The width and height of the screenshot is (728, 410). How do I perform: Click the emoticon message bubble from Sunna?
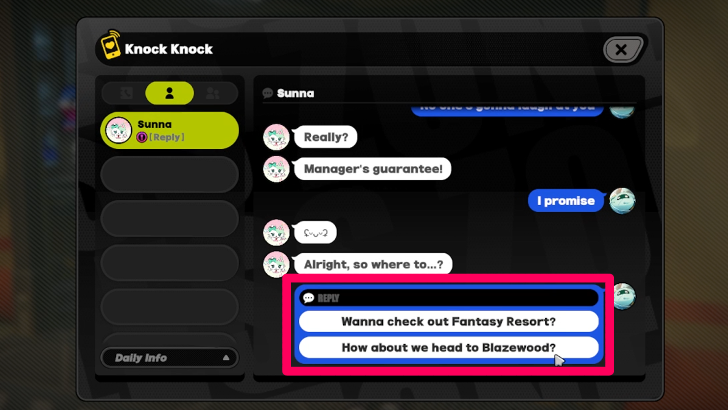pos(315,233)
